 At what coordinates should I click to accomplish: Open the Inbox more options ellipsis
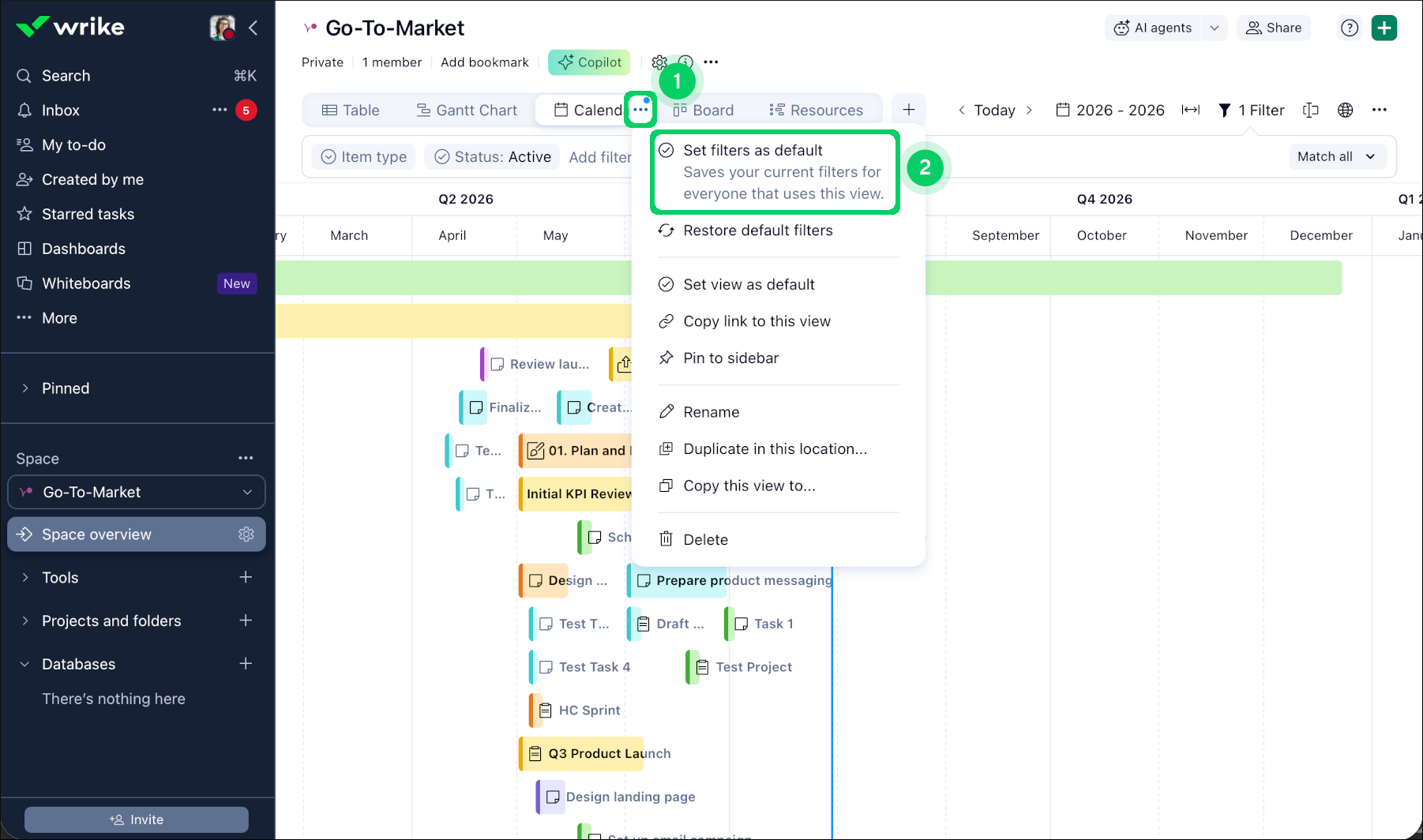[220, 110]
